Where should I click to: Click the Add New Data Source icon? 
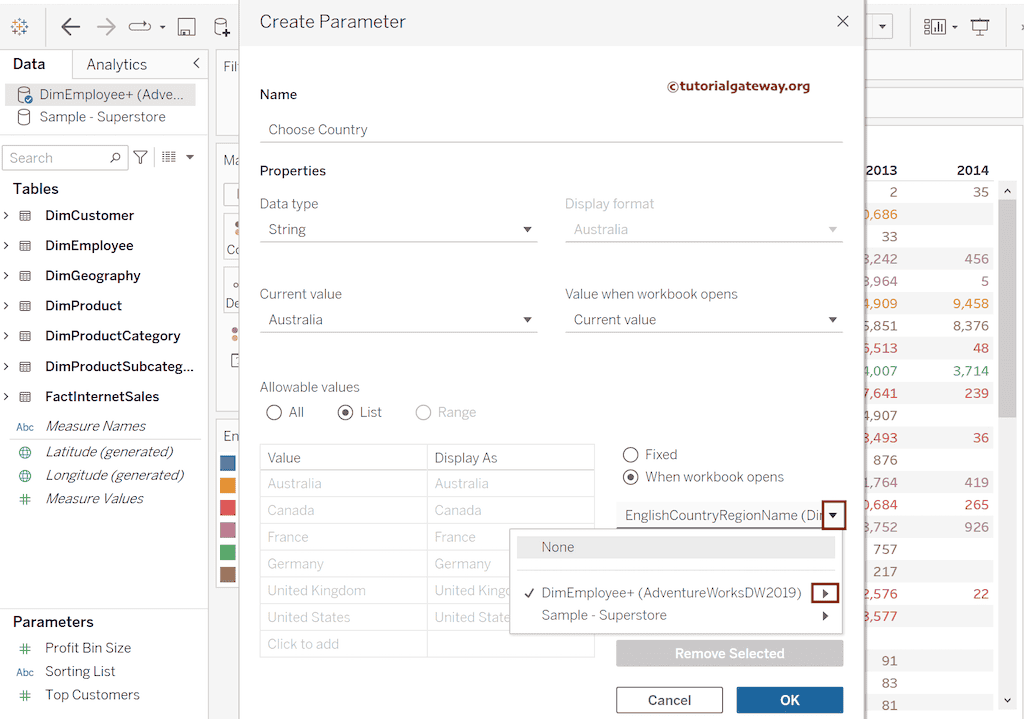click(x=221, y=27)
